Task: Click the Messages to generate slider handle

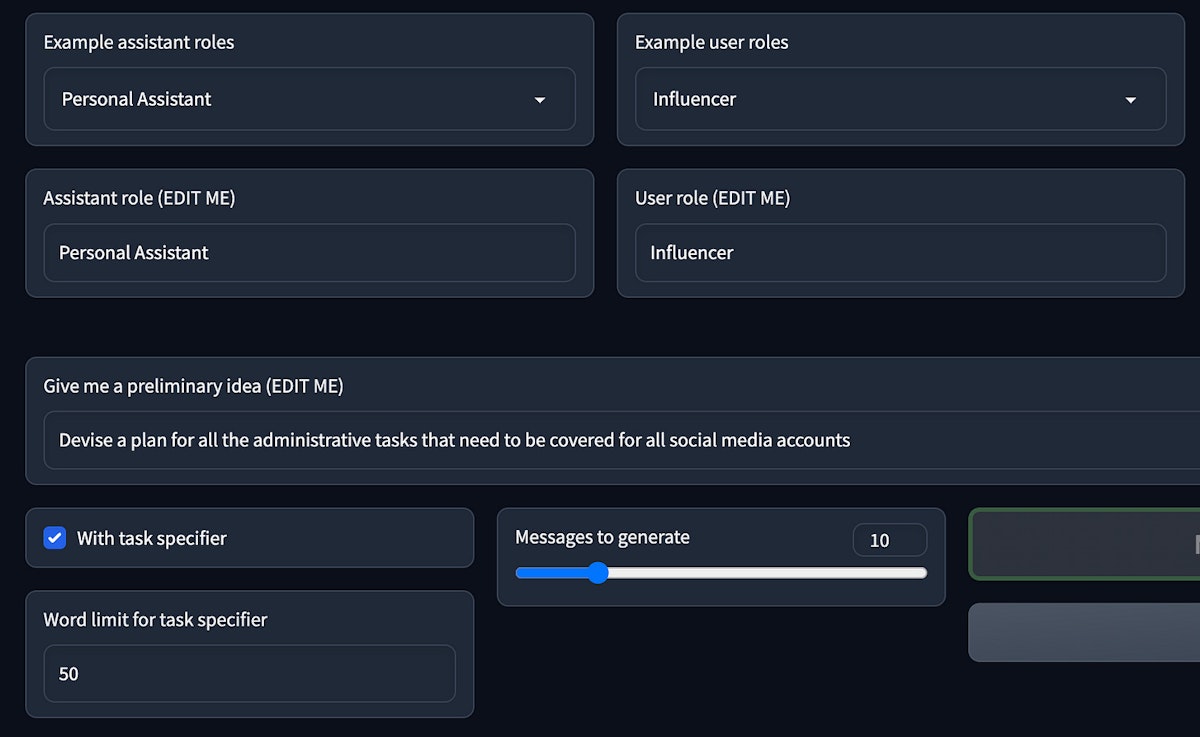Action: (598, 573)
